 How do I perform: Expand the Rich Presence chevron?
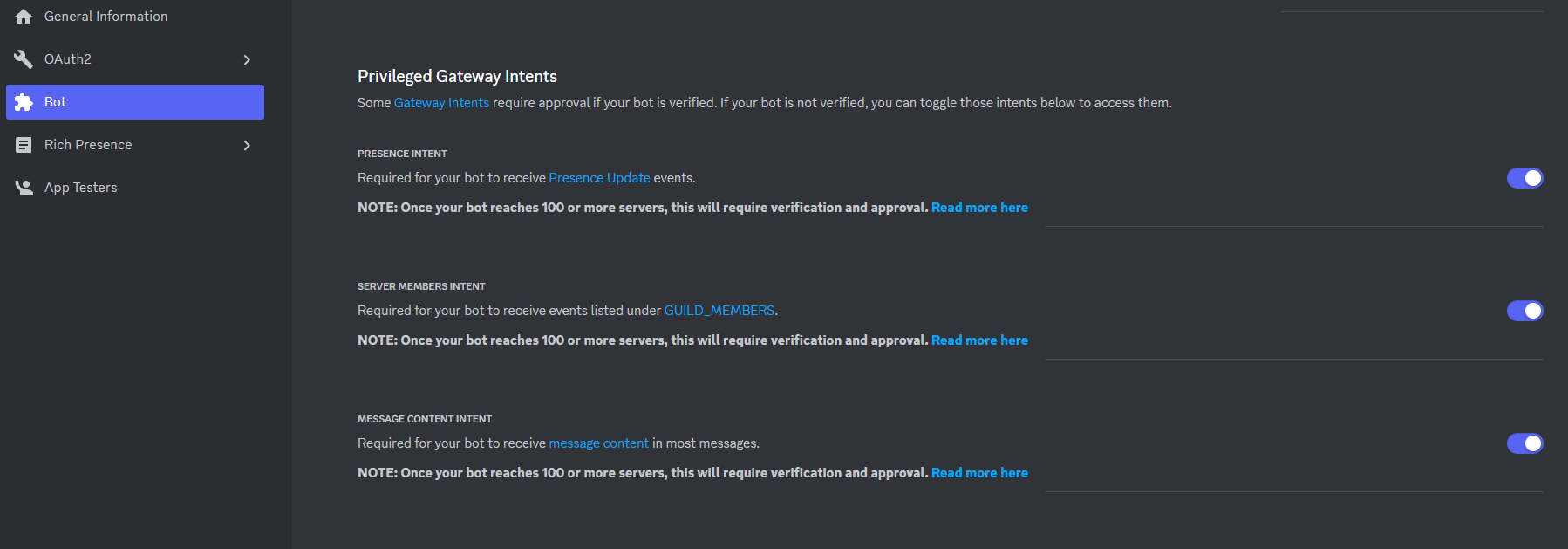(x=247, y=145)
